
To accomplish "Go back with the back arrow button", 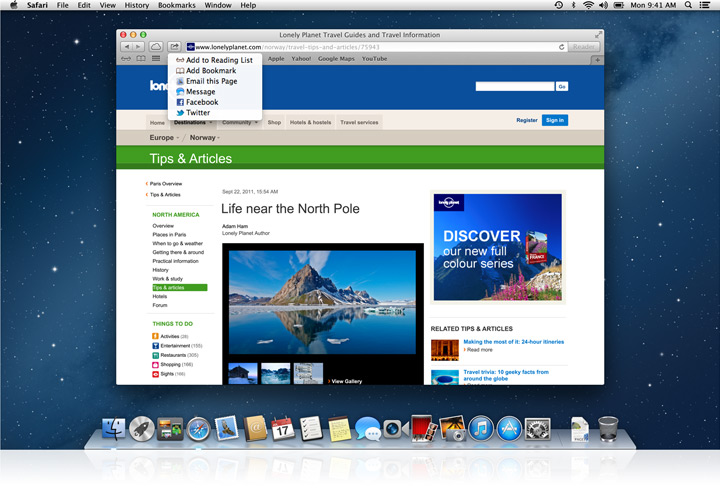I will click(126, 47).
